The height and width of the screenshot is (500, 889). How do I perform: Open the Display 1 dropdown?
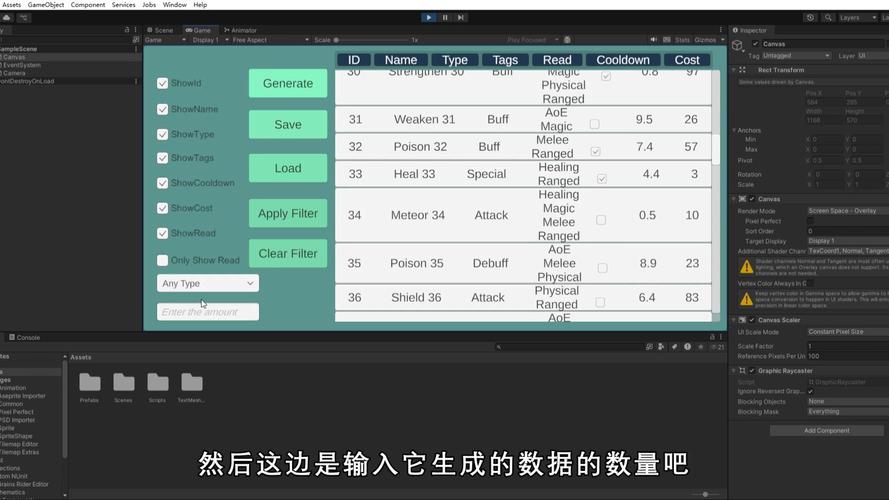point(210,40)
